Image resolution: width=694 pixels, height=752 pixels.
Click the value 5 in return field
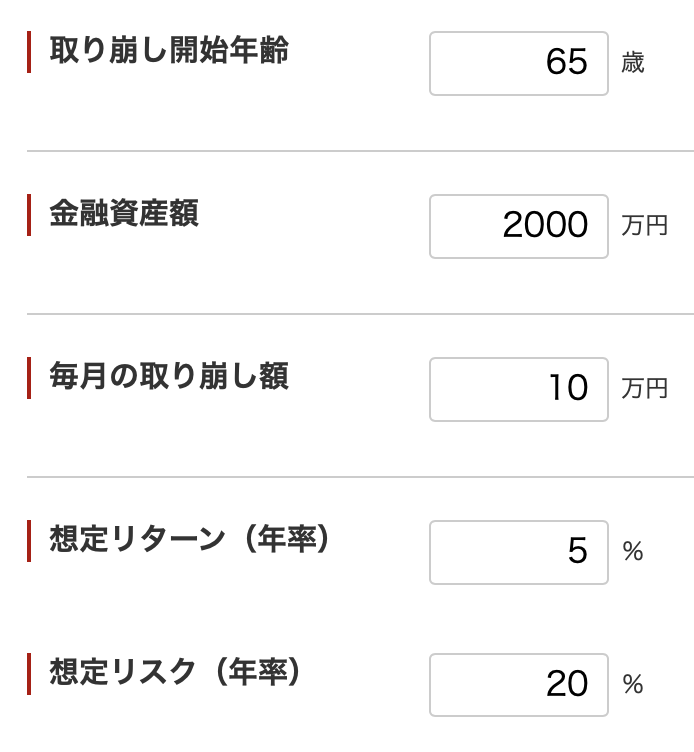(578, 551)
